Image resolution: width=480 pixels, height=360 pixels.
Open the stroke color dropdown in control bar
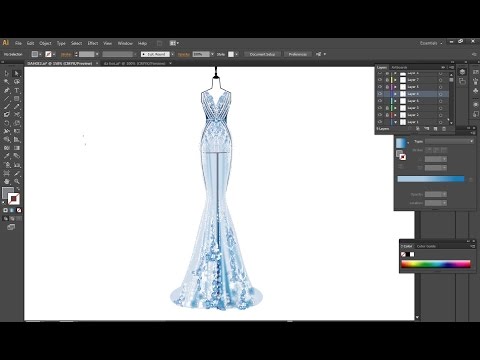(x=54, y=54)
